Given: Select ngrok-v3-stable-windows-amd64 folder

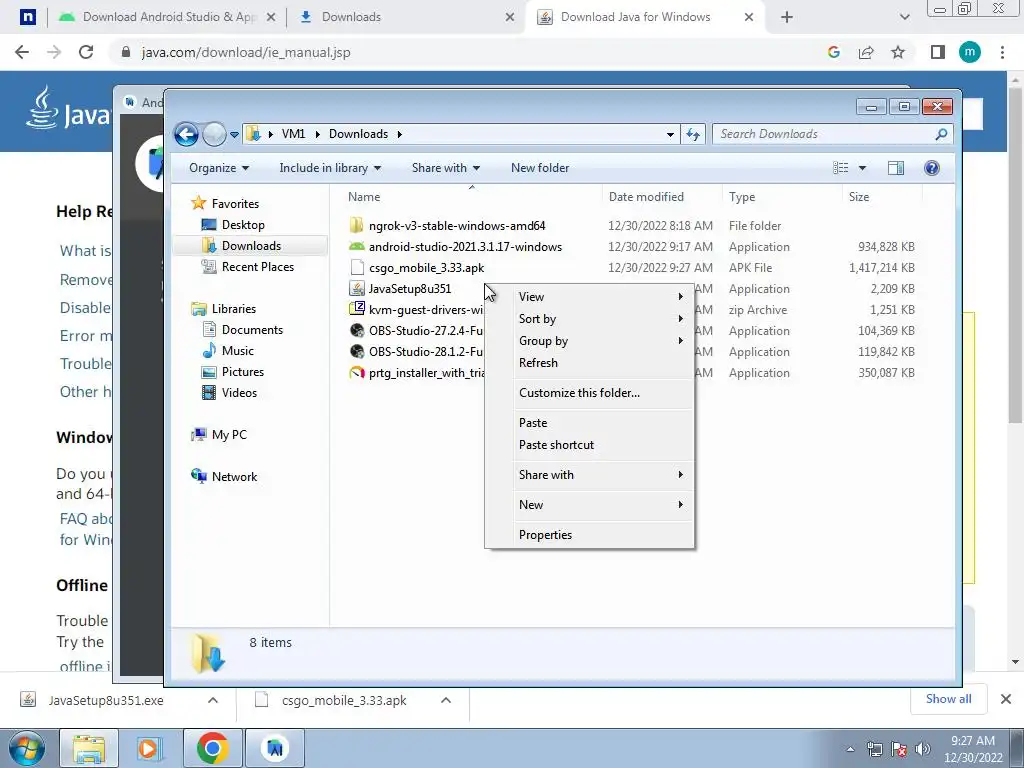Looking at the screenshot, I should pyautogui.click(x=456, y=226).
